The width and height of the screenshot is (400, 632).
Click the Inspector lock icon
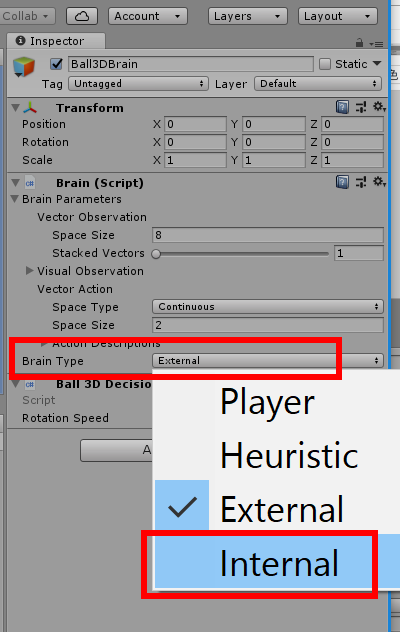click(359, 42)
